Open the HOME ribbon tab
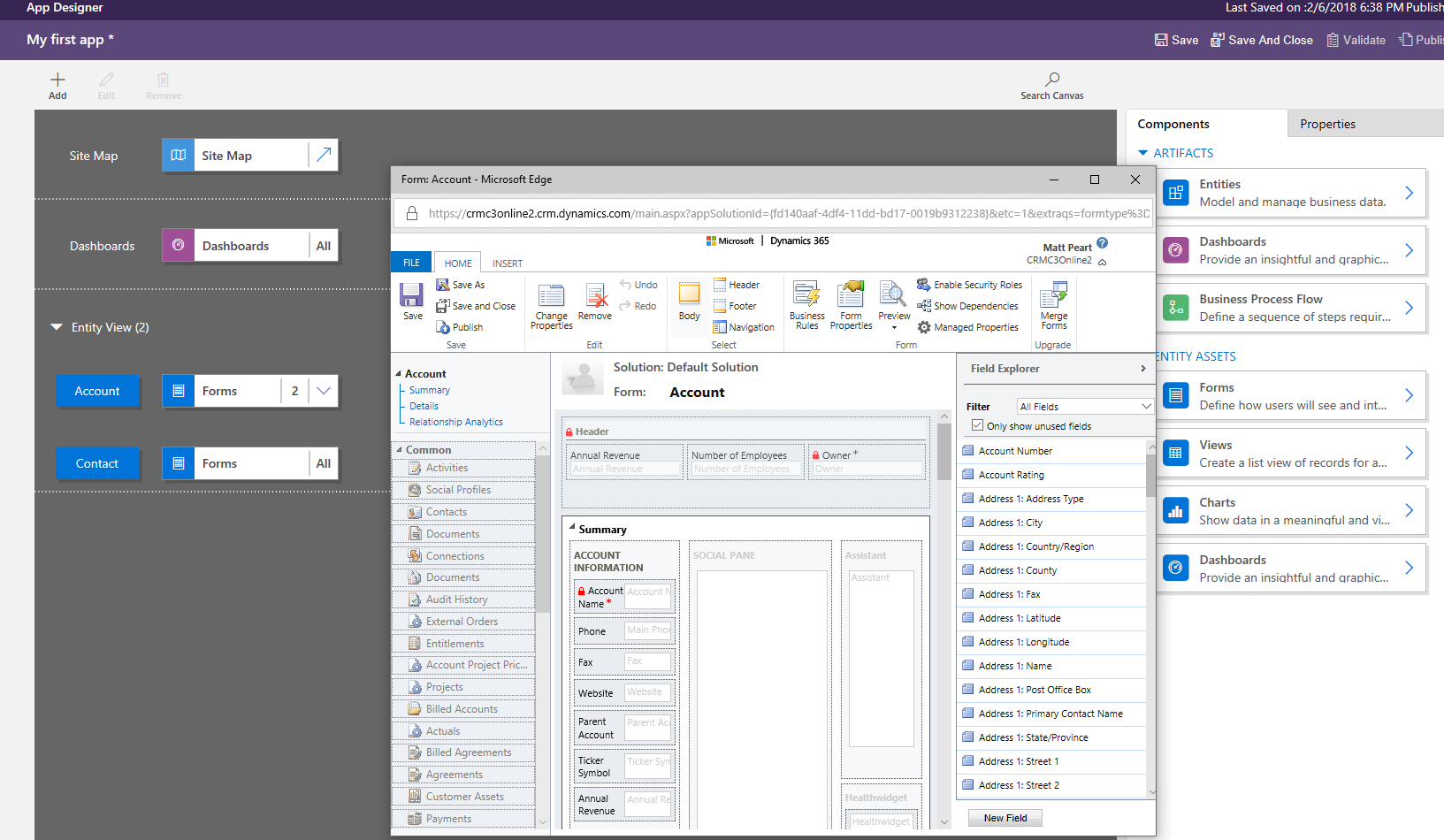1444x840 pixels. tap(458, 263)
